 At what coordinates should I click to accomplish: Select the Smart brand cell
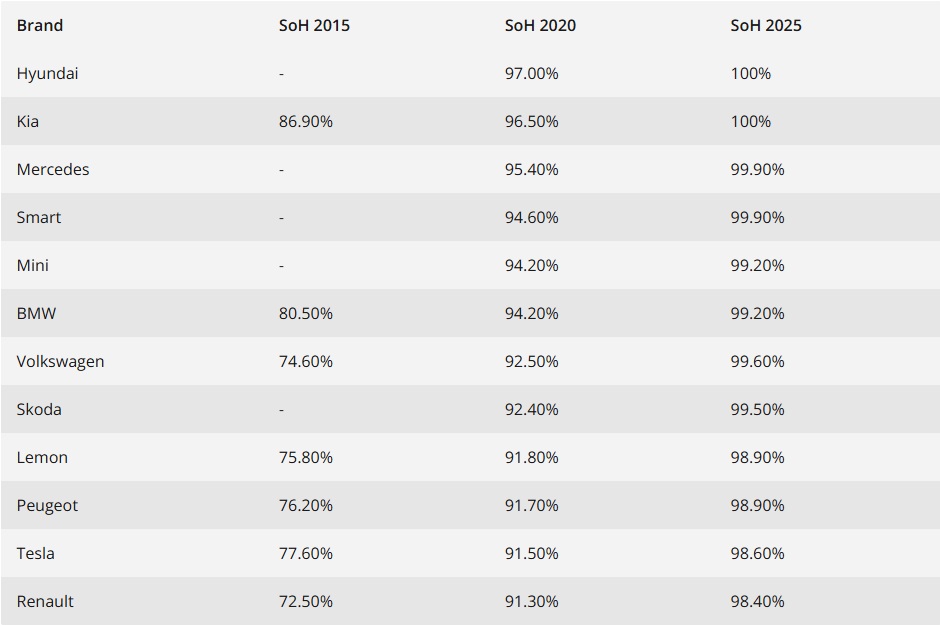(x=39, y=217)
